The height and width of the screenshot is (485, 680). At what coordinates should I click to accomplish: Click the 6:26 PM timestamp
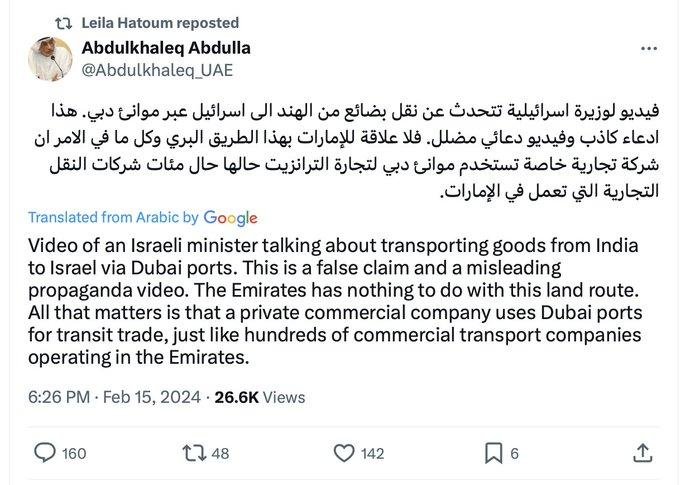[61, 397]
